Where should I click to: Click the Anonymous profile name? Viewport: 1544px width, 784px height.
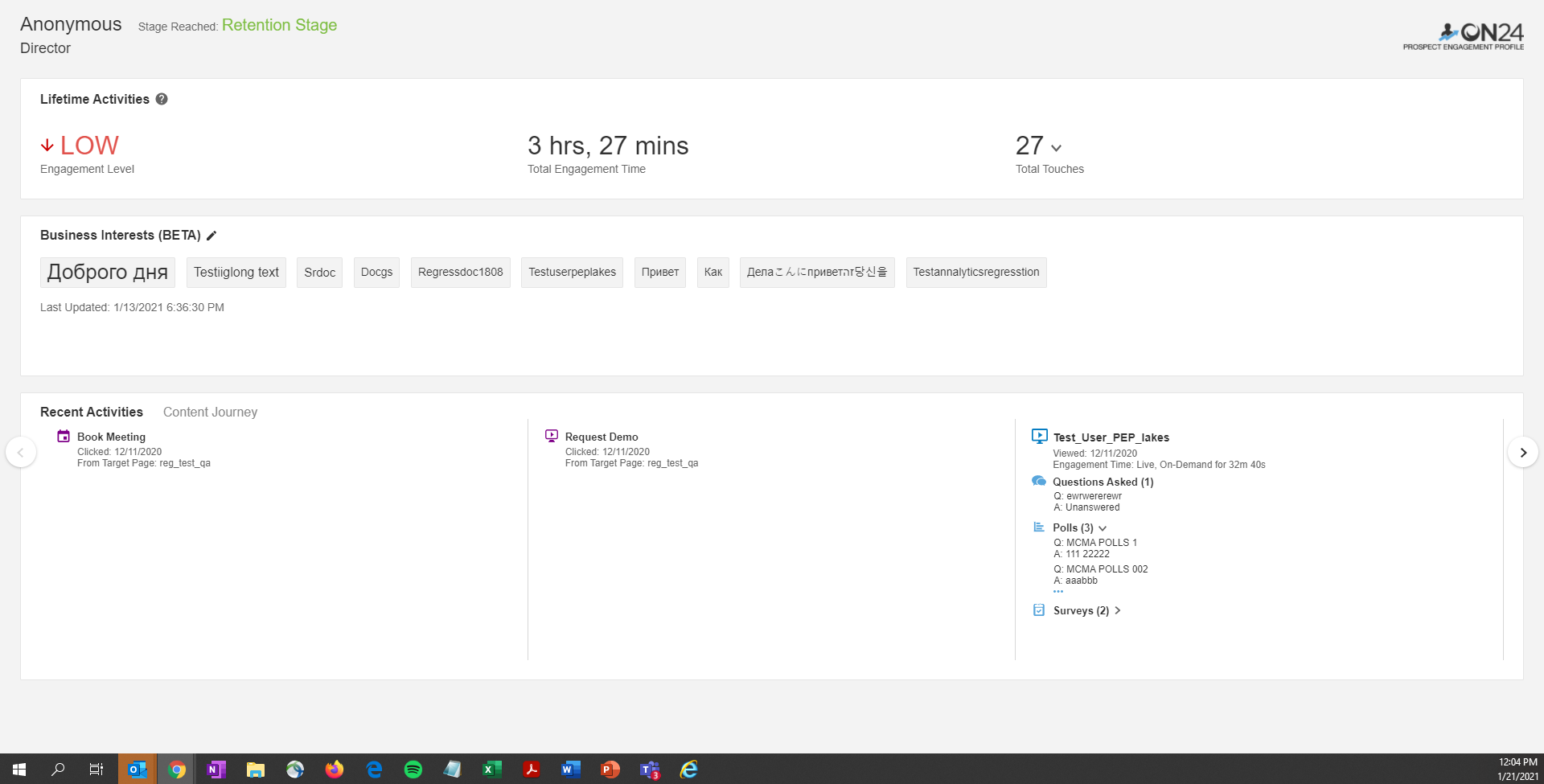71,24
